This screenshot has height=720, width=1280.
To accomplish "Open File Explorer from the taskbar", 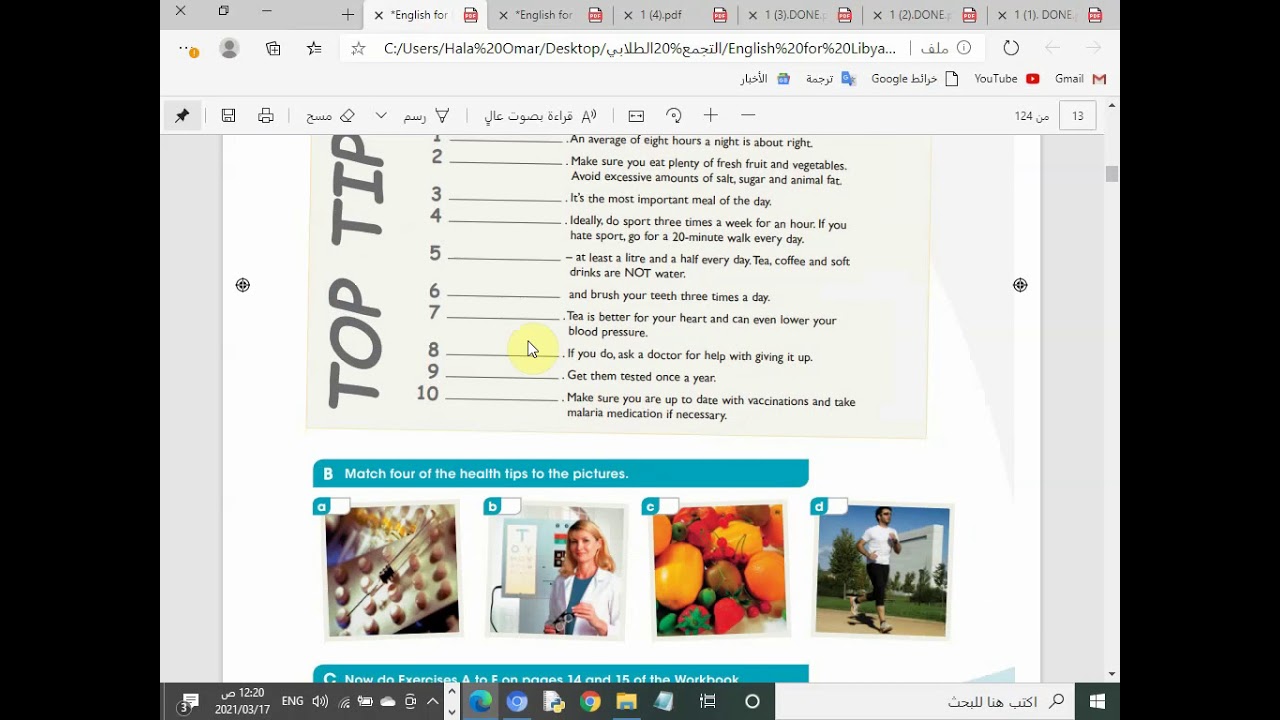I will click(x=626, y=702).
